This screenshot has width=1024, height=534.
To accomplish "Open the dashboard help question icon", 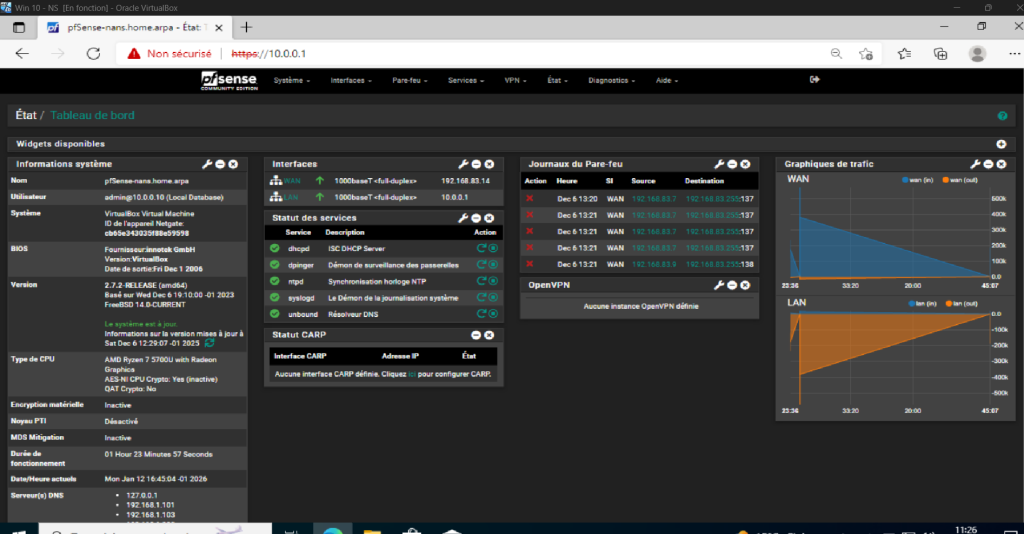I will tap(1001, 116).
